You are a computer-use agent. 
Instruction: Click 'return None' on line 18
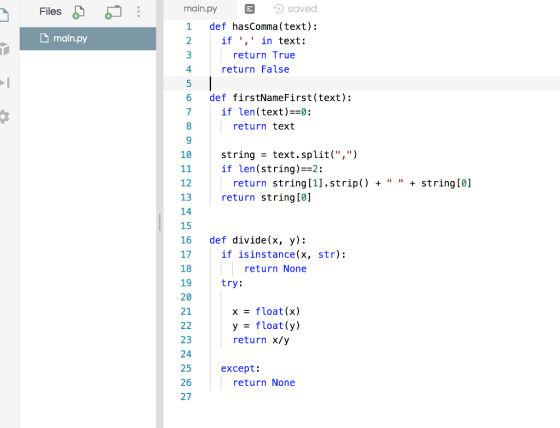[275, 269]
